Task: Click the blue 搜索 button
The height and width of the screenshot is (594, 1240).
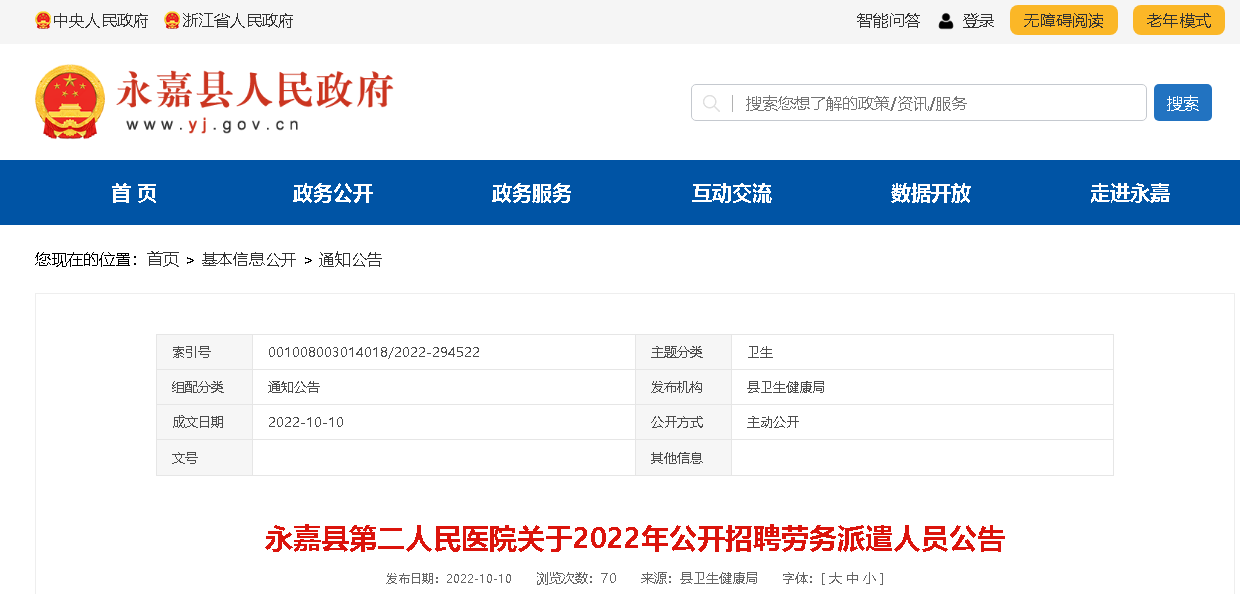Action: 1183,103
